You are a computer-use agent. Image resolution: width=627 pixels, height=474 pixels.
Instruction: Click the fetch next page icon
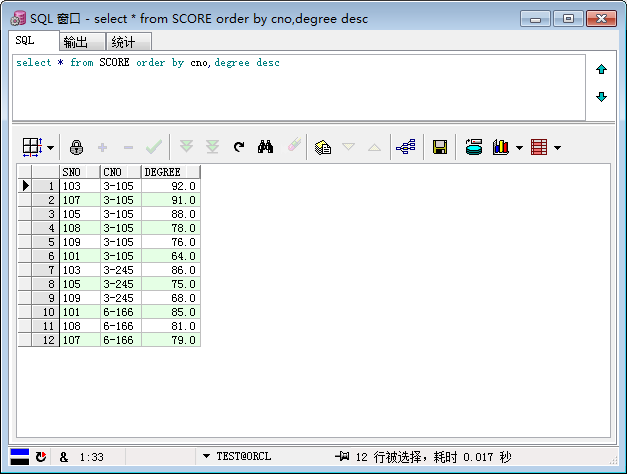pos(186,146)
